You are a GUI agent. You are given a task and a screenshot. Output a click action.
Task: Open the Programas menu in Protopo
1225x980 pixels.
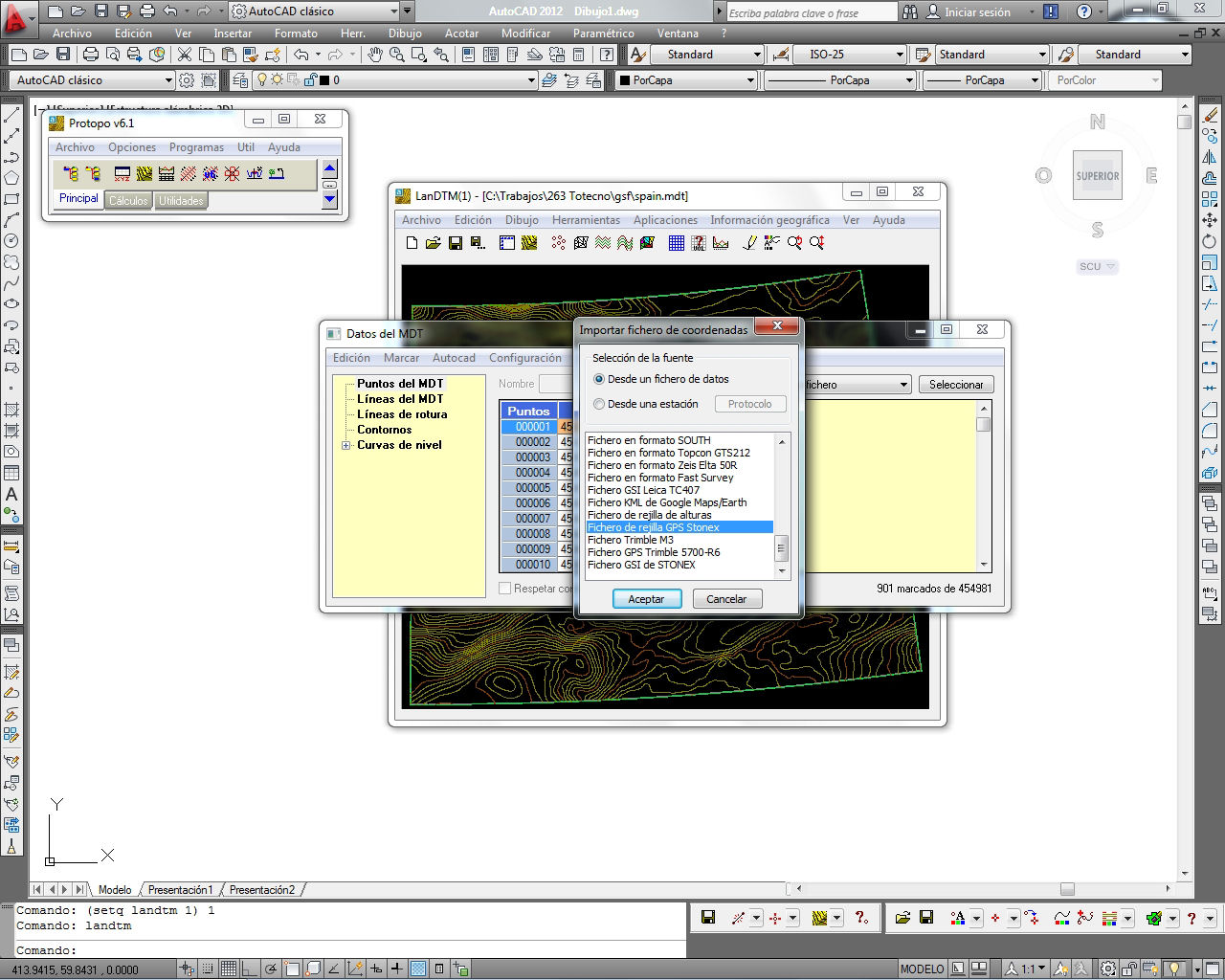[196, 147]
